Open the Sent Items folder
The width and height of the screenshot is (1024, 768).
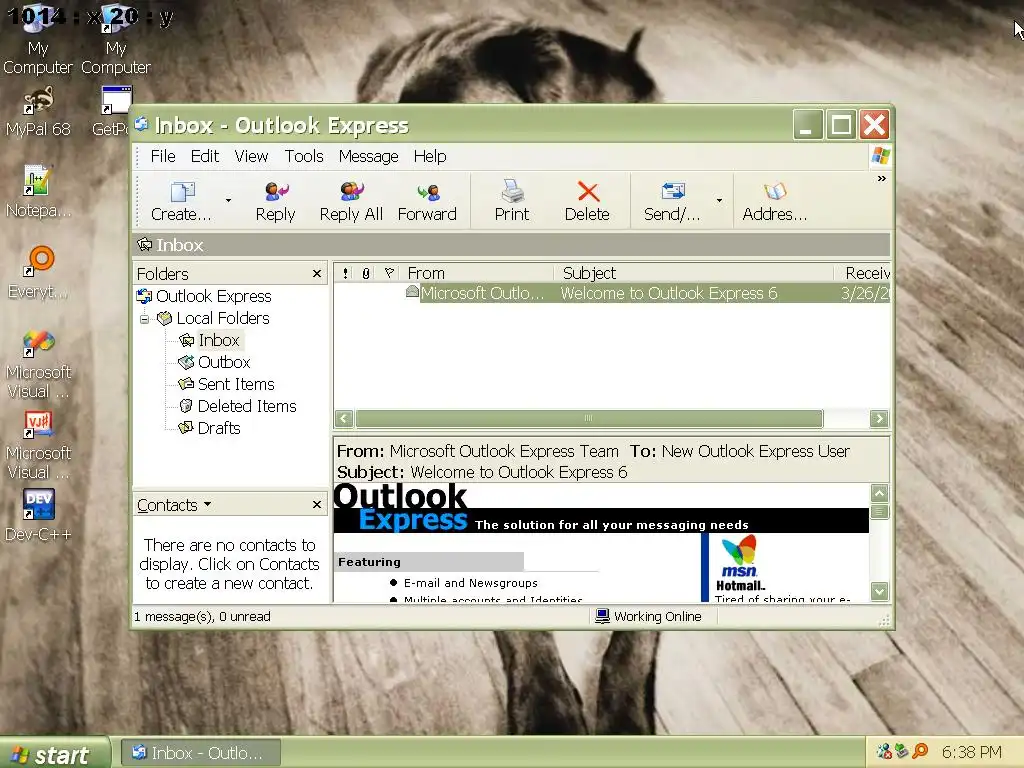coord(227,384)
